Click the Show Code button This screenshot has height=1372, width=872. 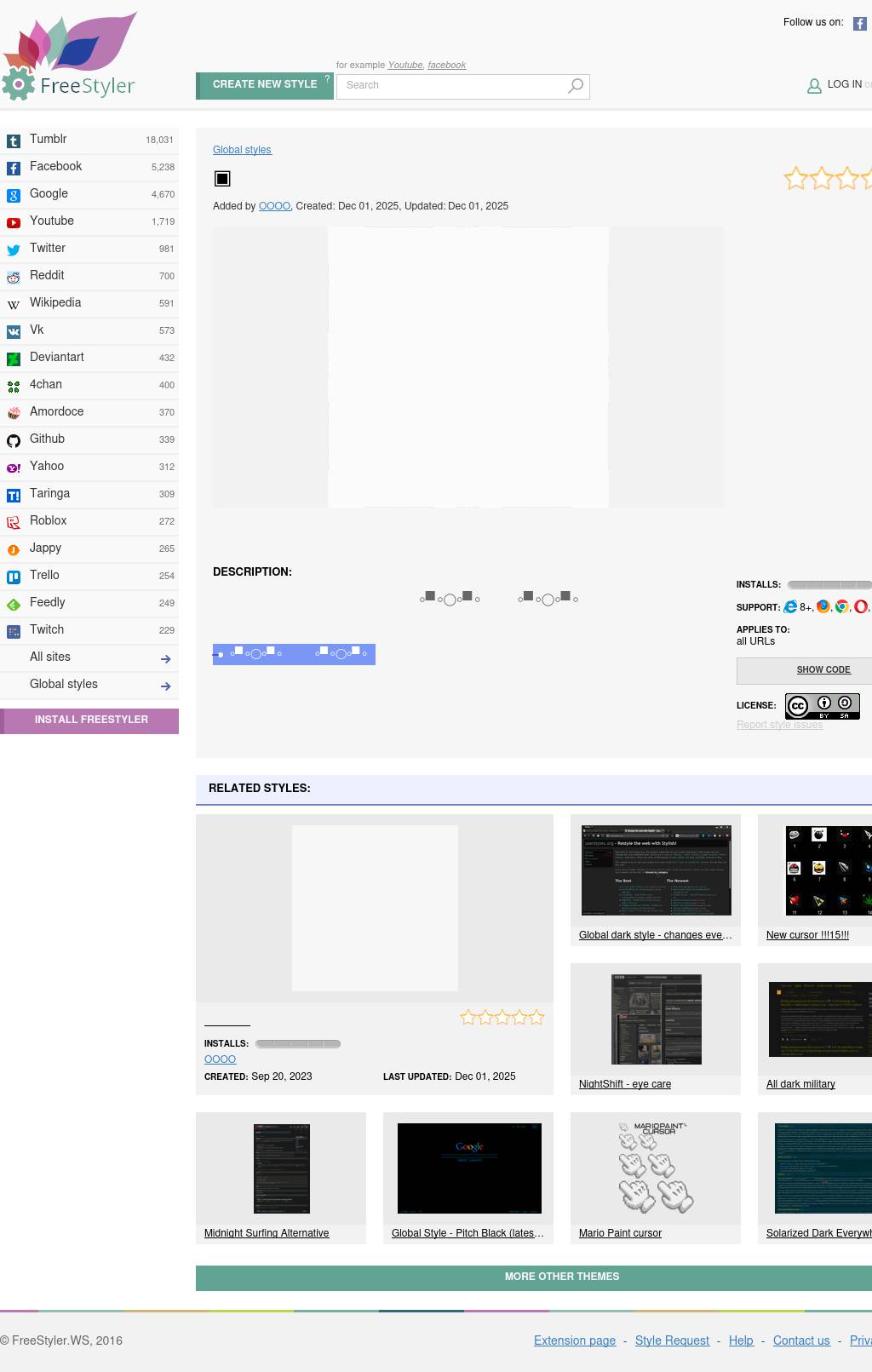point(823,670)
